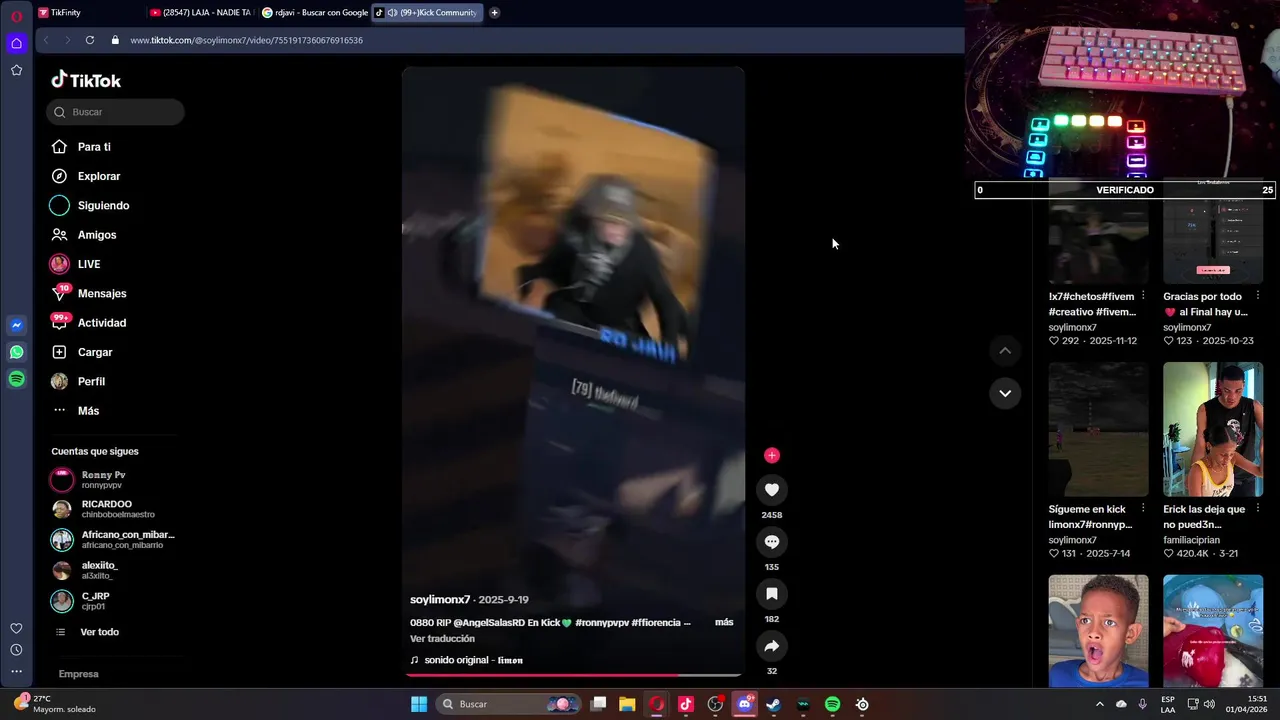Expand followed accounts with Ver todo
1280x720 pixels.
99,632
